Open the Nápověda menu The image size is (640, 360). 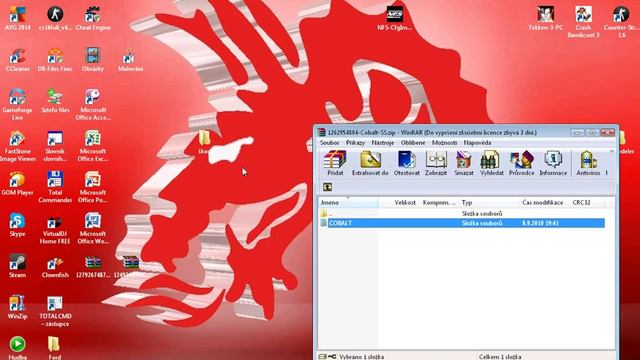click(477, 142)
